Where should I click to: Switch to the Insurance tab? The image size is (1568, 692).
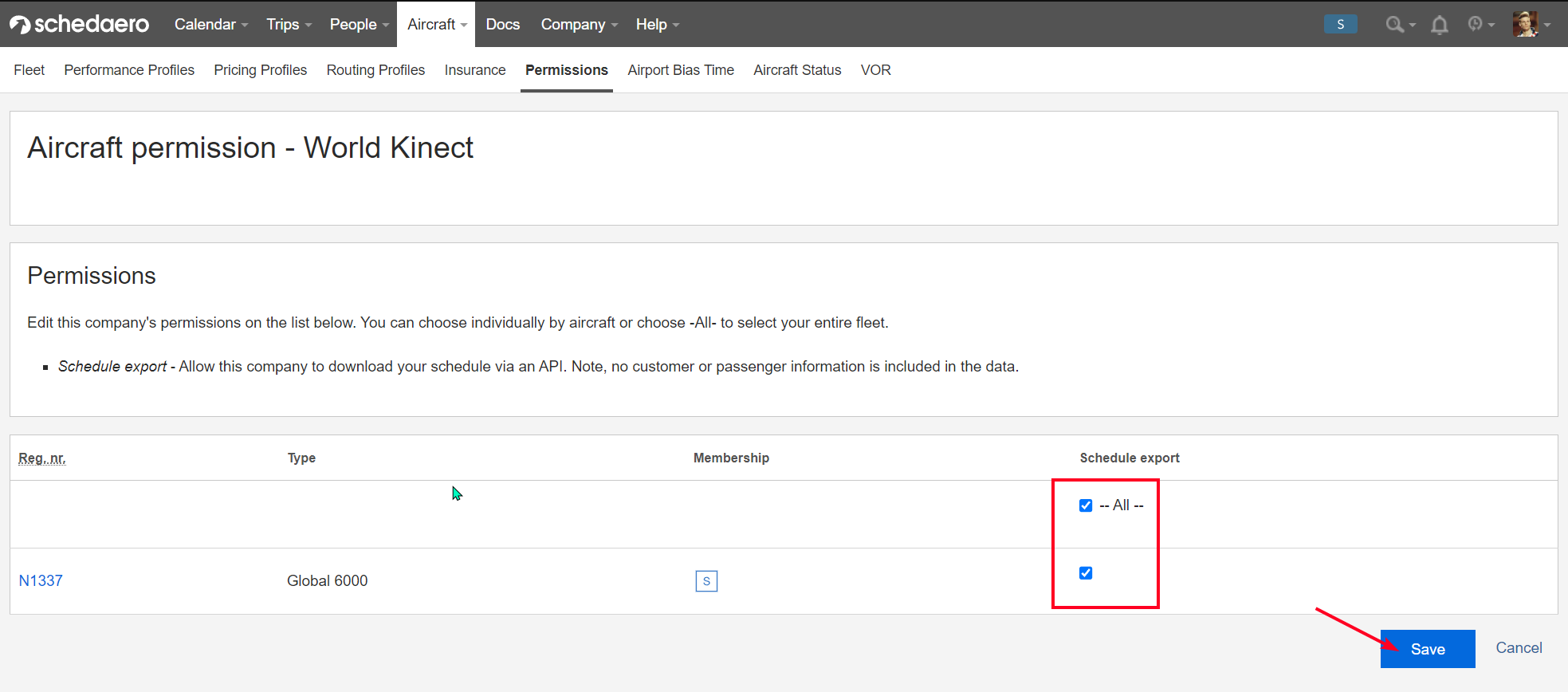pyautogui.click(x=475, y=70)
